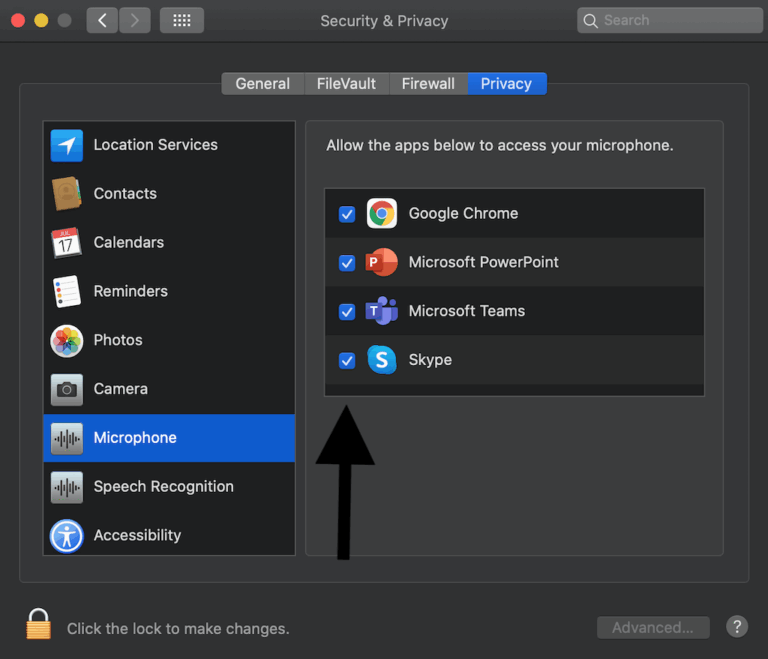The height and width of the screenshot is (659, 768).
Task: Select Calendars label in sidebar
Action: tap(128, 243)
